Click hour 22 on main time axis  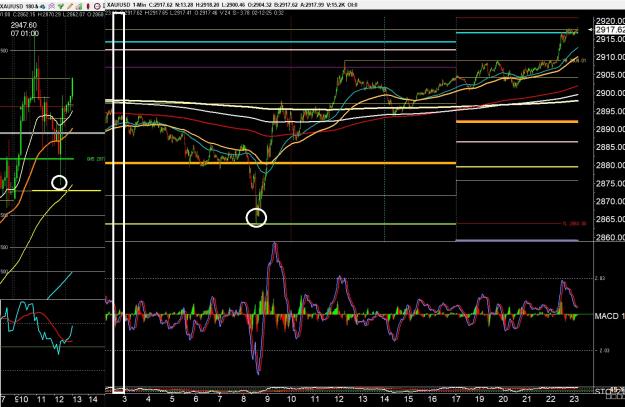point(550,399)
